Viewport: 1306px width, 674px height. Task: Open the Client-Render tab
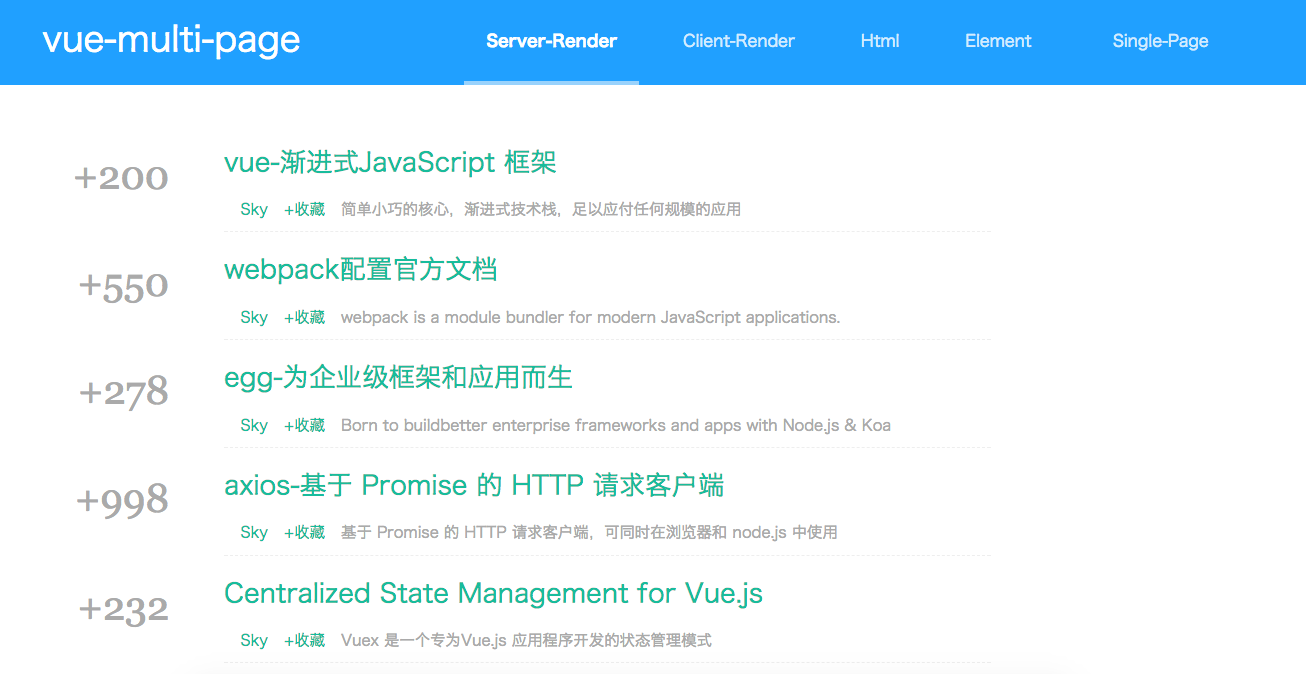tap(738, 41)
